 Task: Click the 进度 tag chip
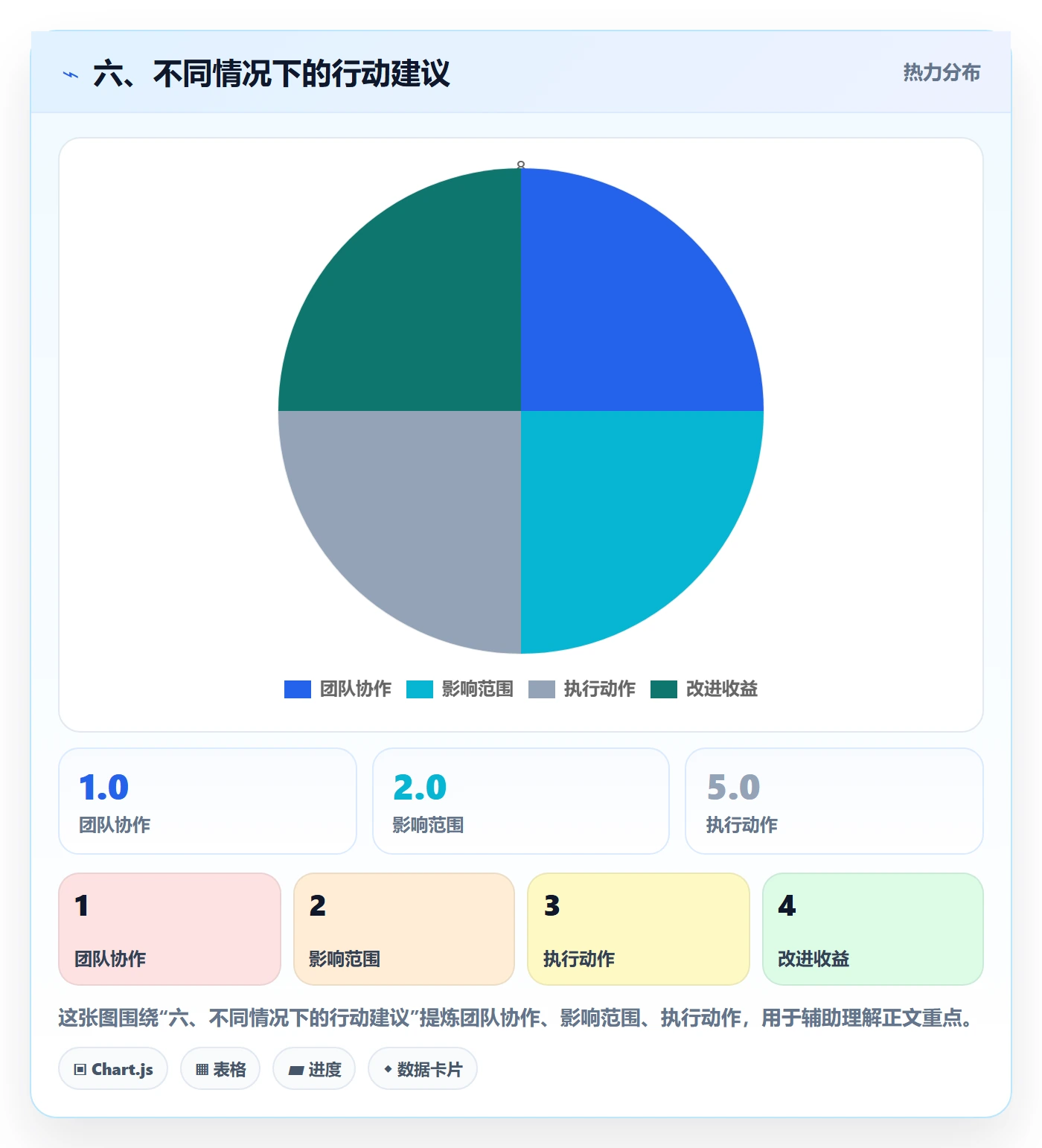point(314,1069)
